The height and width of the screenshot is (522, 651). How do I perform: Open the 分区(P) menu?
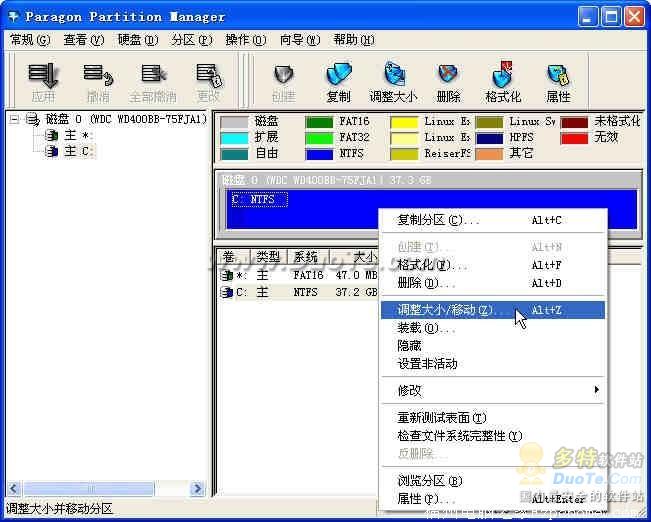(192, 40)
